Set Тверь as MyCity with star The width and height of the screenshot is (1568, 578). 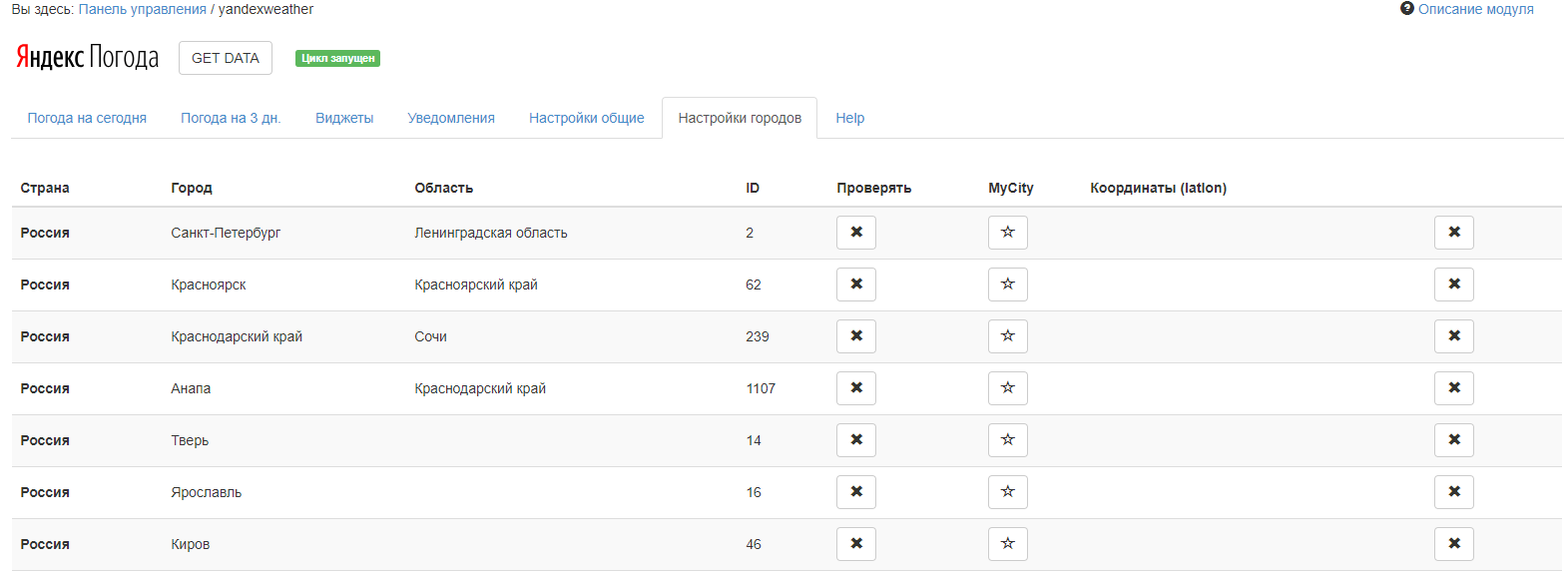(x=1007, y=440)
